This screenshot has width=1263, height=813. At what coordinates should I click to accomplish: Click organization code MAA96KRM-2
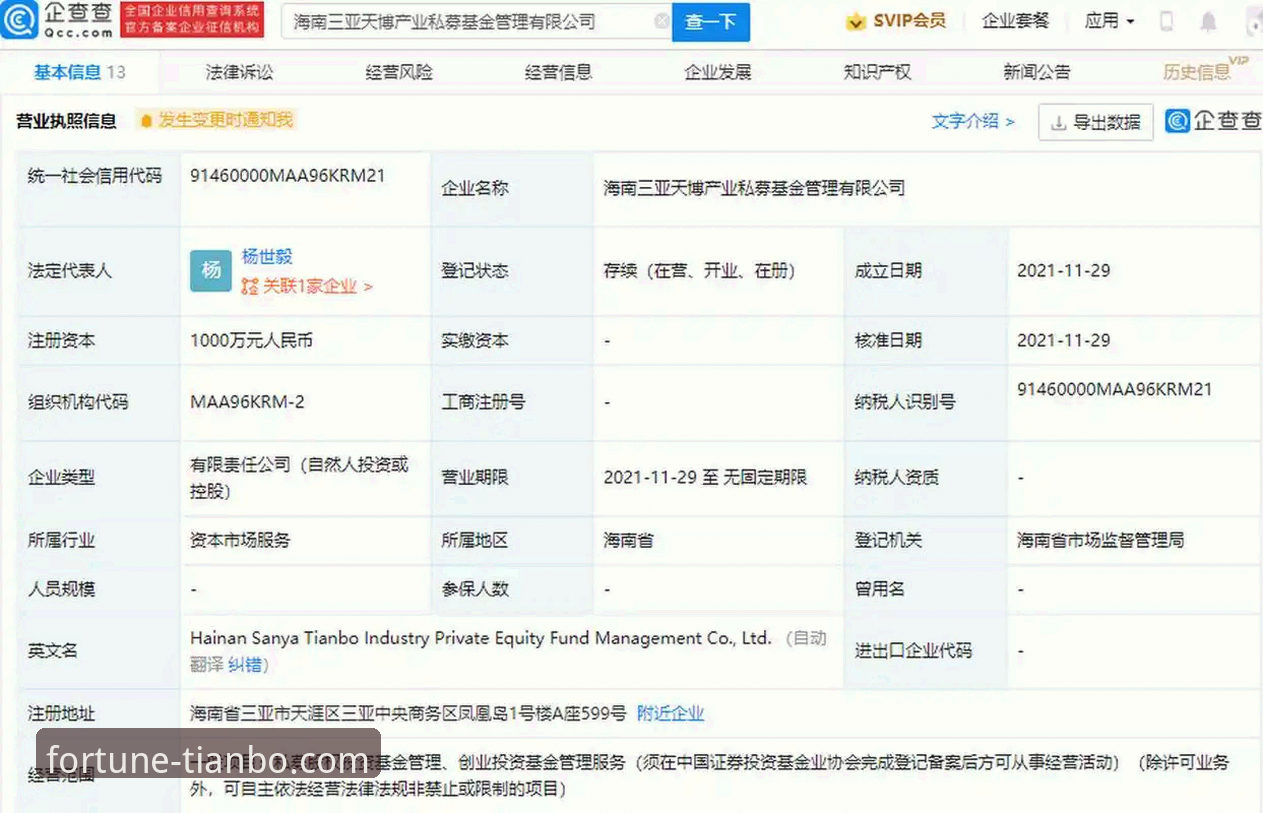pyautogui.click(x=247, y=402)
